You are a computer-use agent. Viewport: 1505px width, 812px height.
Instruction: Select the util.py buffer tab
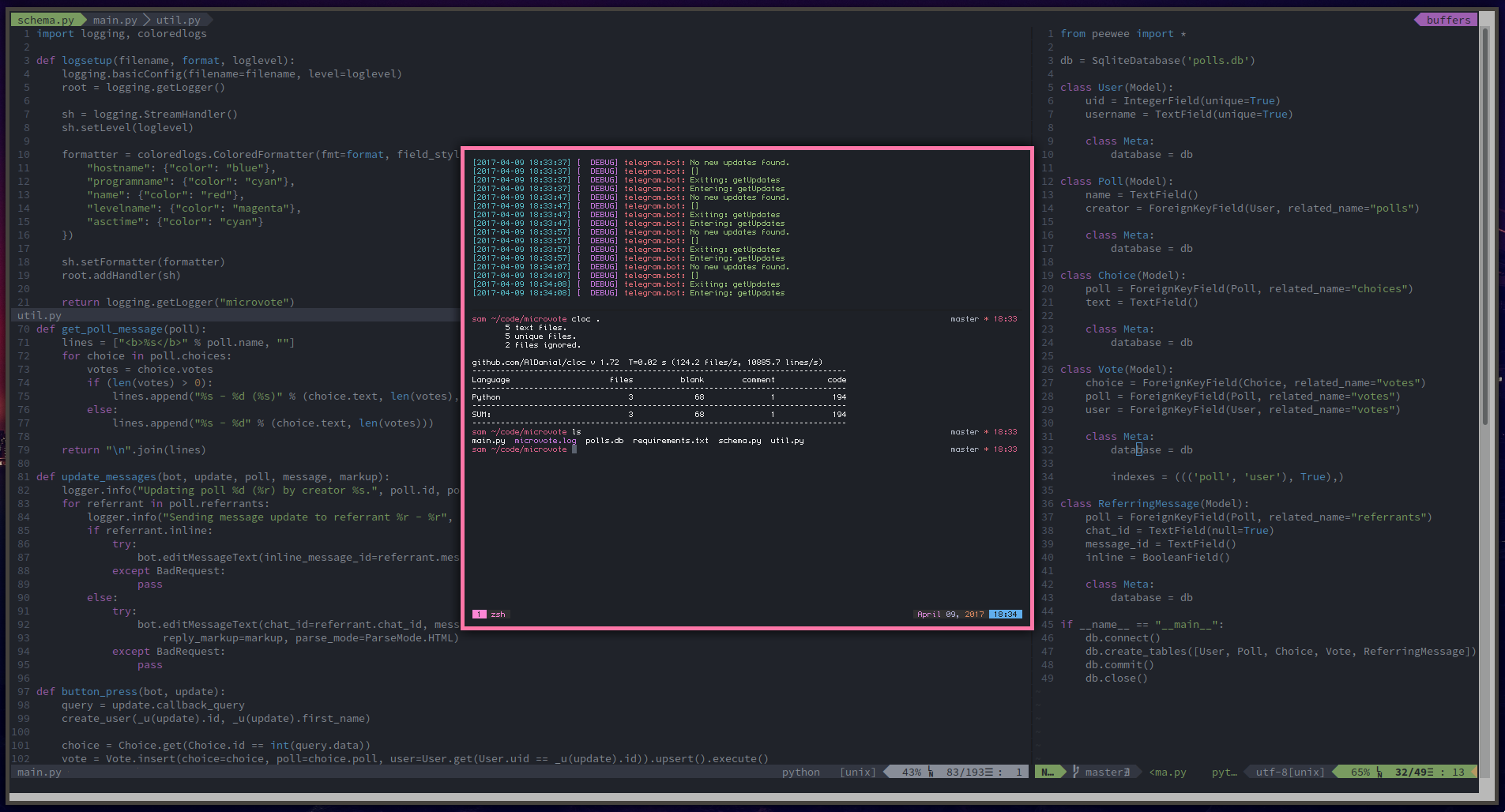178,20
